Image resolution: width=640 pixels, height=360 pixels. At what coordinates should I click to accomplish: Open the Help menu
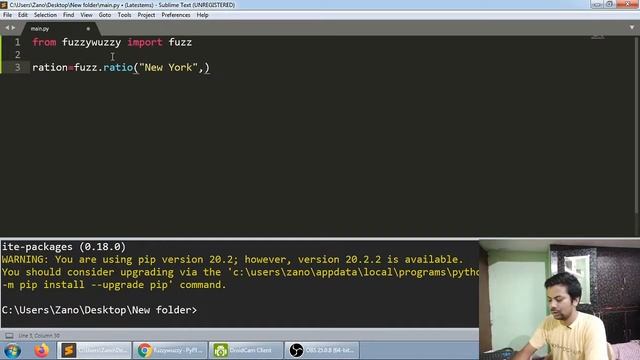(202, 15)
